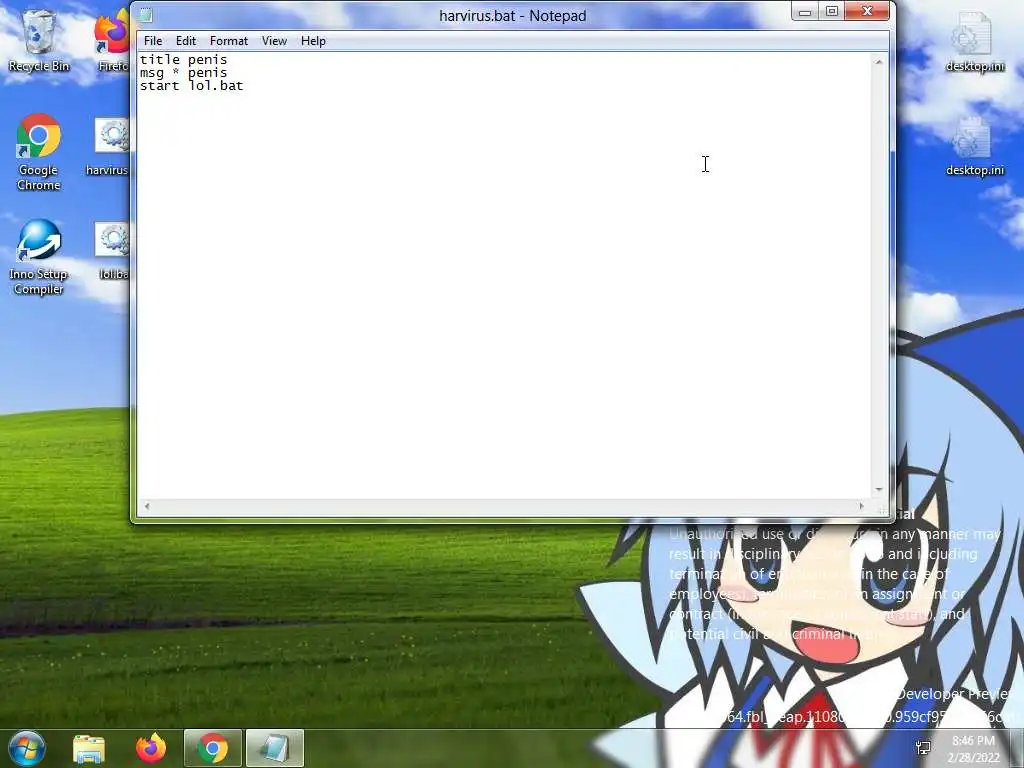The width and height of the screenshot is (1024, 768).
Task: Place cursor in 'msg * penis' line
Action: click(184, 72)
